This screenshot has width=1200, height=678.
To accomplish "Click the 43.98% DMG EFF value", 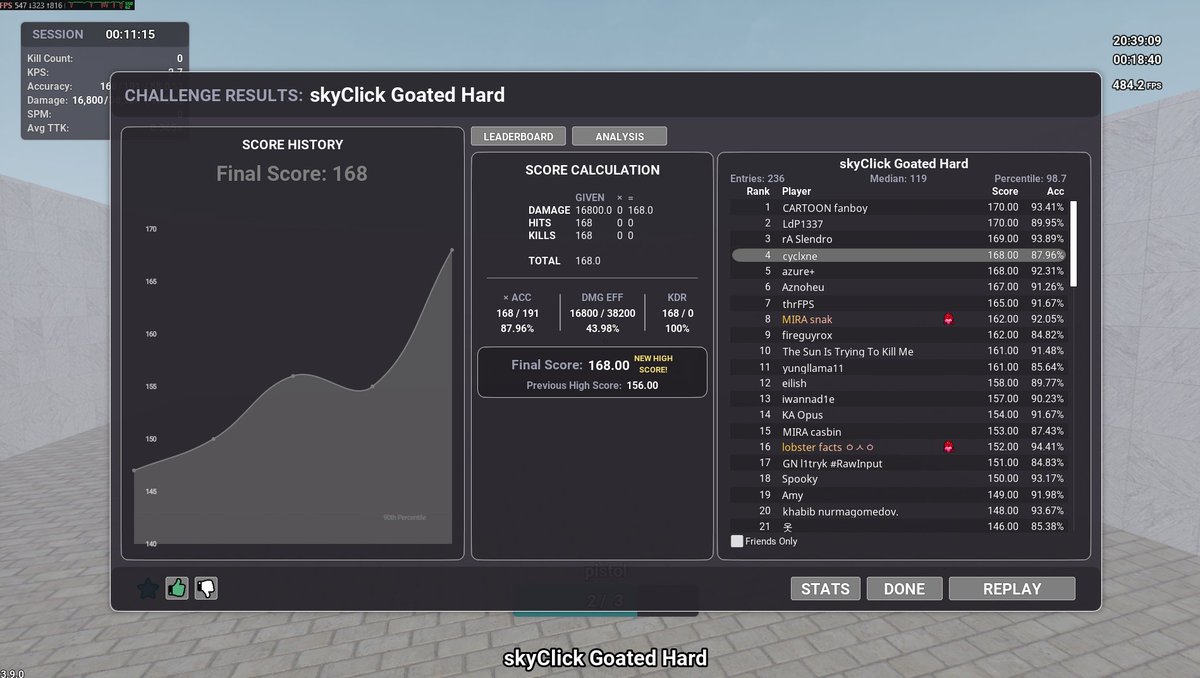I will pos(601,328).
